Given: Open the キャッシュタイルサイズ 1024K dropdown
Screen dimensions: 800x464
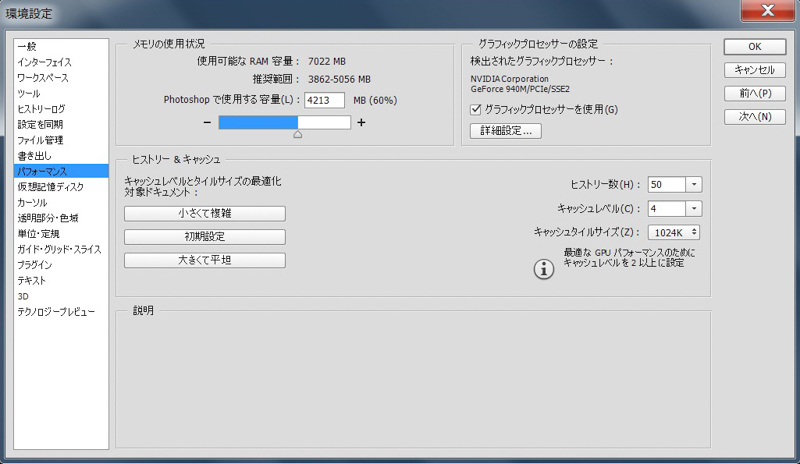Looking at the screenshot, I should click(674, 232).
